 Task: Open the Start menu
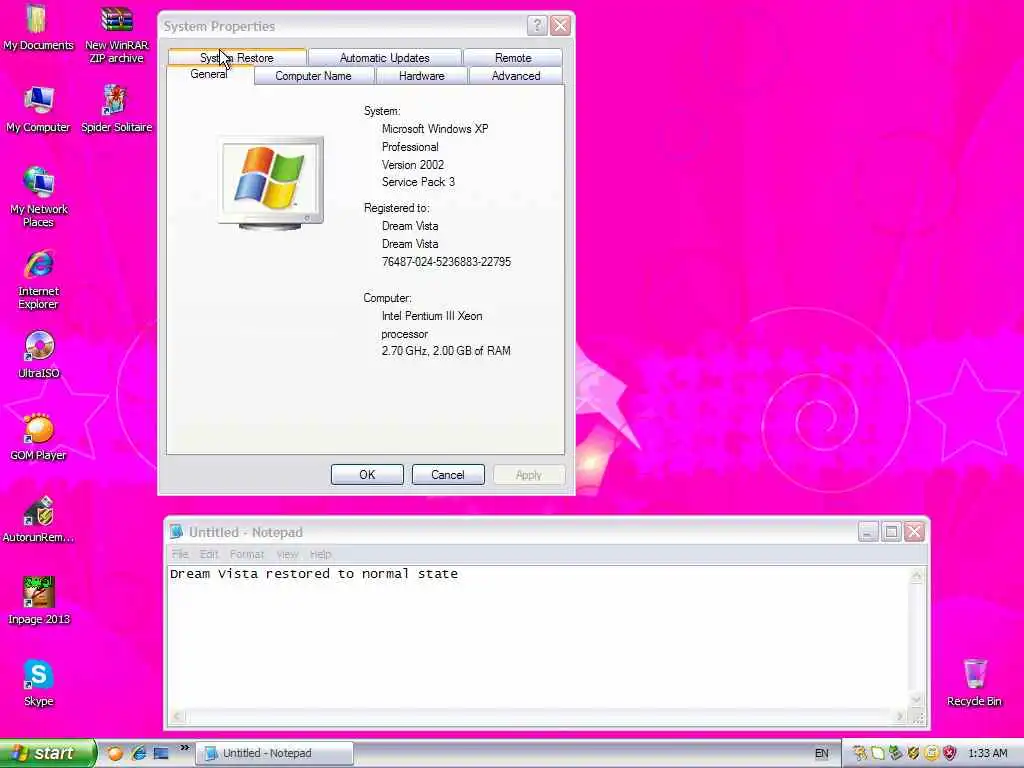48,753
